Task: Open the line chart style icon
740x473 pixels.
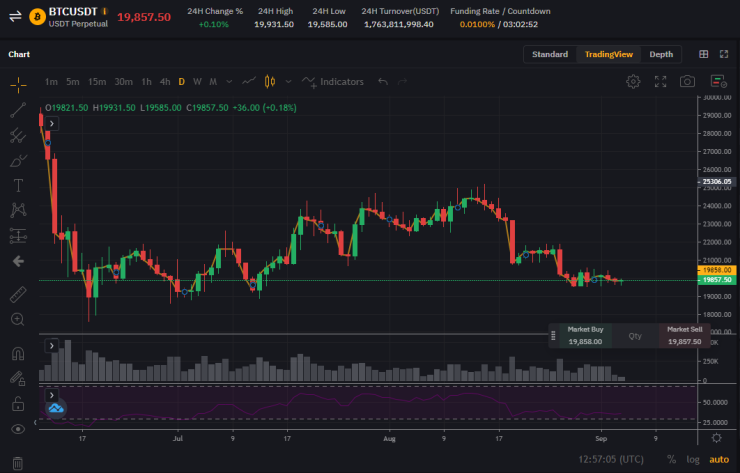Action: click(249, 81)
